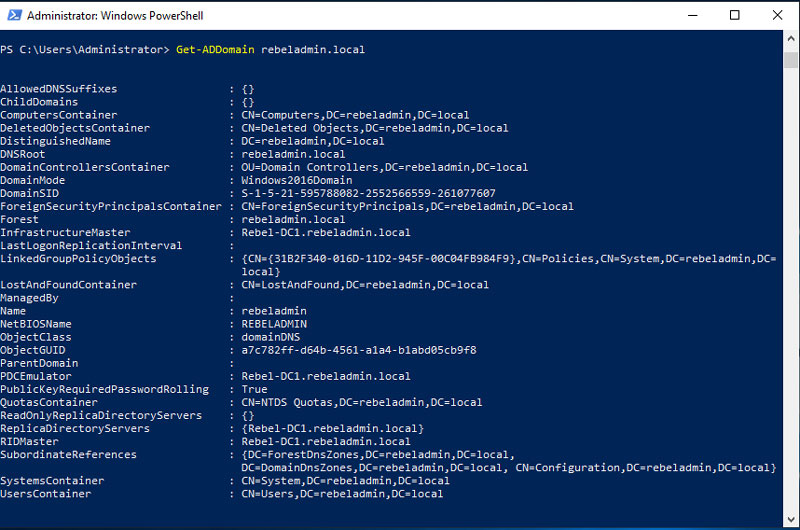Click the PublicKeyRequiredPasswordRolling label

pyautogui.click(x=105, y=389)
